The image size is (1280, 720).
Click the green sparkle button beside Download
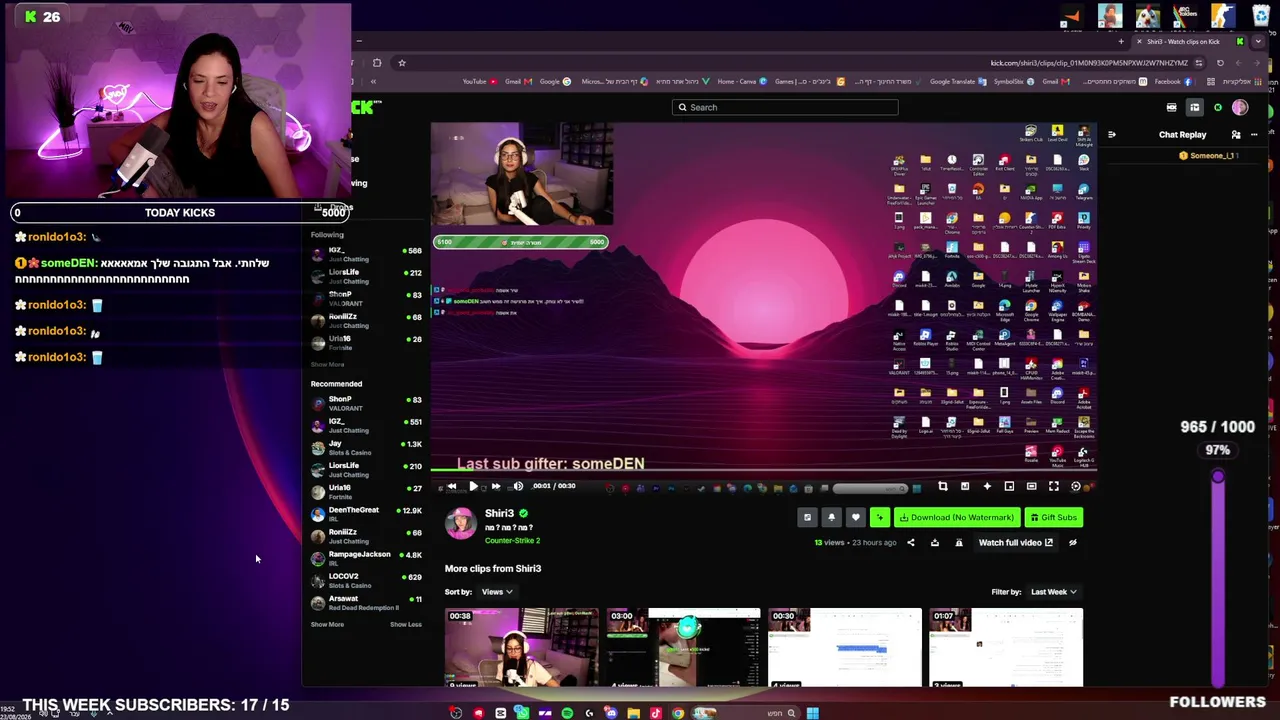click(879, 517)
